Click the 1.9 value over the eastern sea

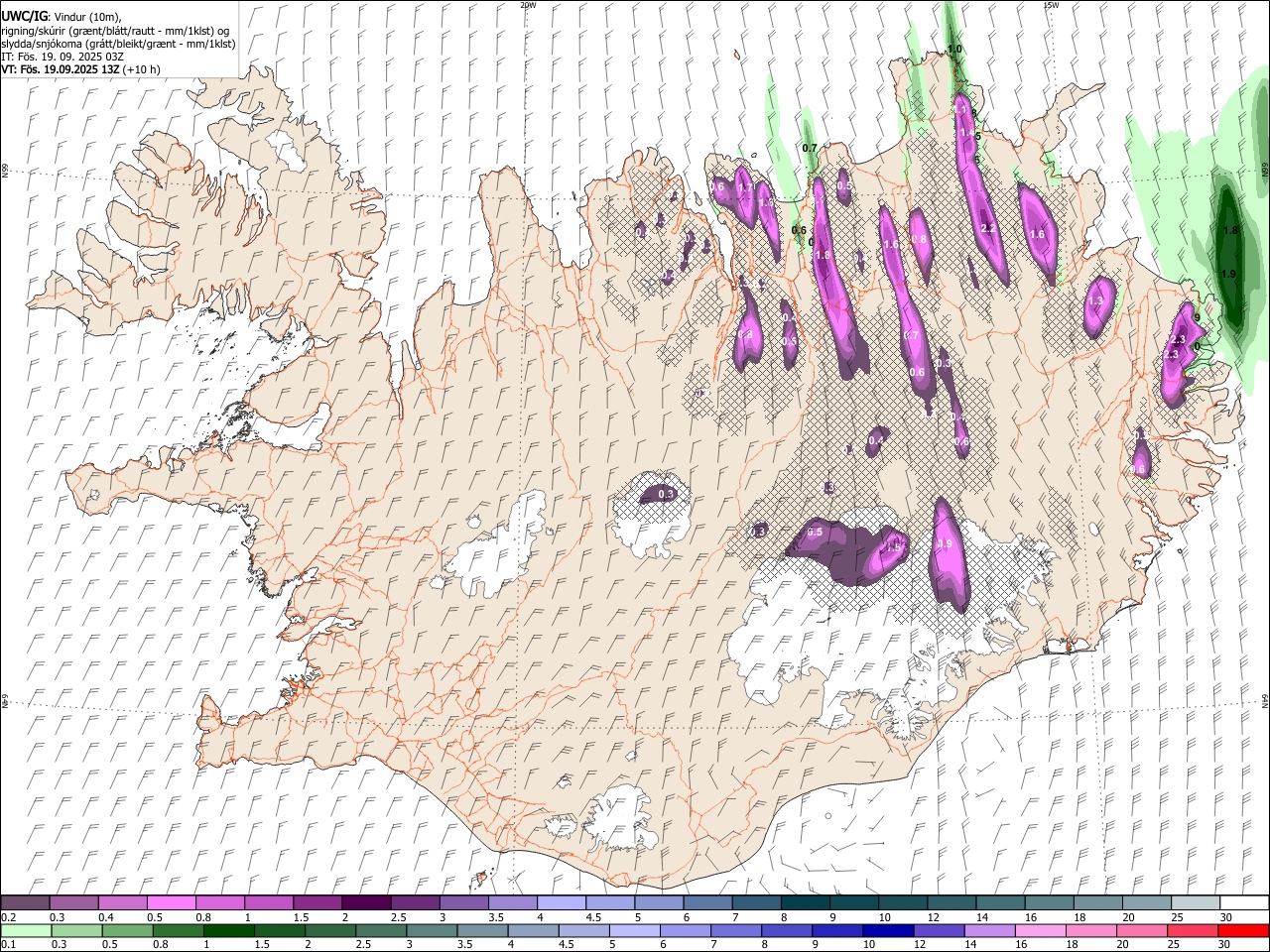point(1228,274)
